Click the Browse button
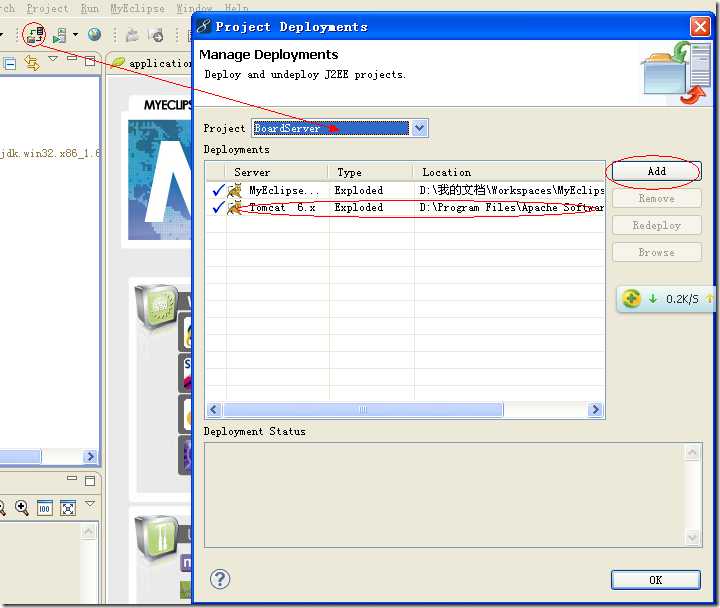Image resolution: width=720 pixels, height=608 pixels. [x=656, y=252]
